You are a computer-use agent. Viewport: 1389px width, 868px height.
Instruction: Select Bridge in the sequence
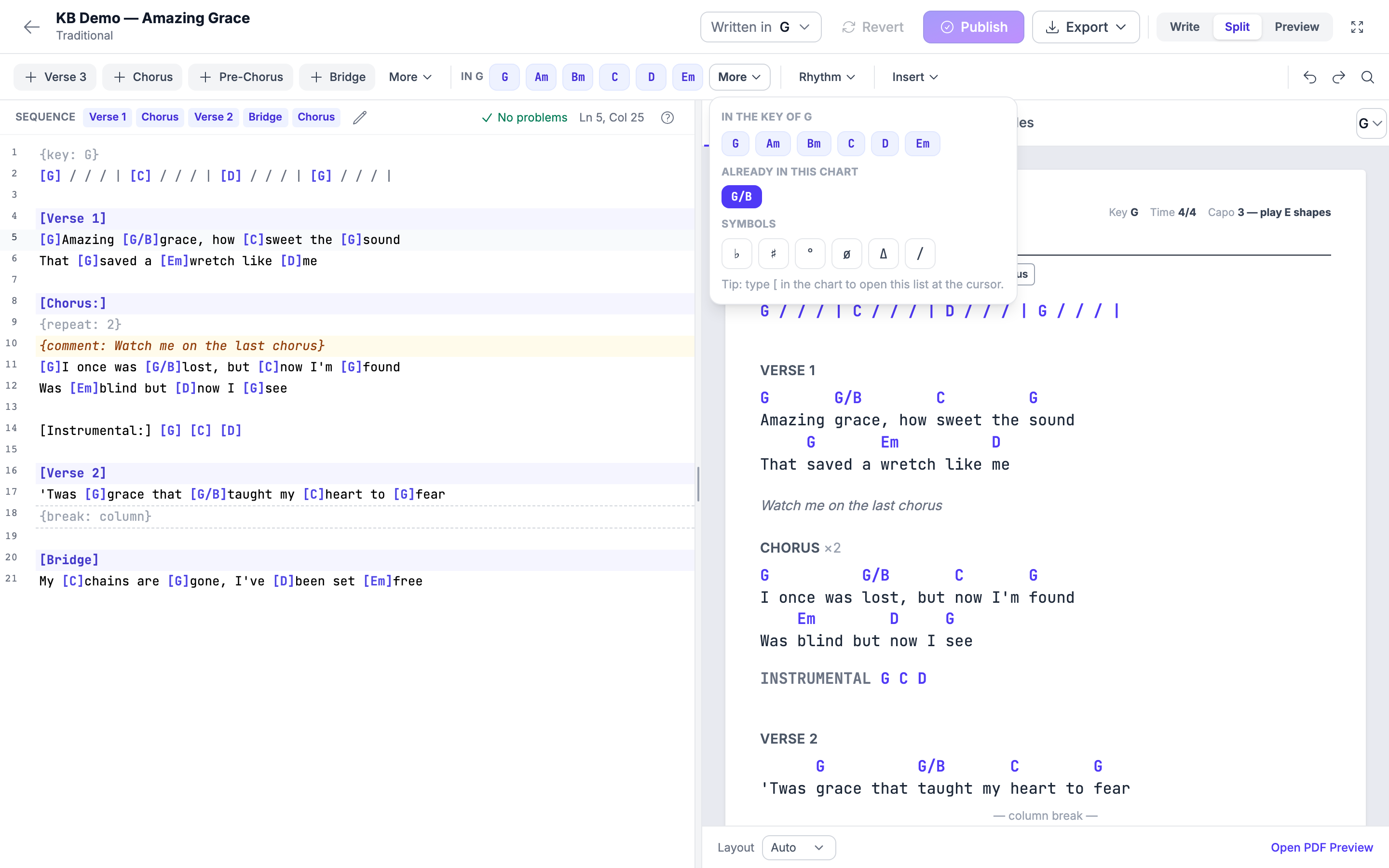(265, 117)
